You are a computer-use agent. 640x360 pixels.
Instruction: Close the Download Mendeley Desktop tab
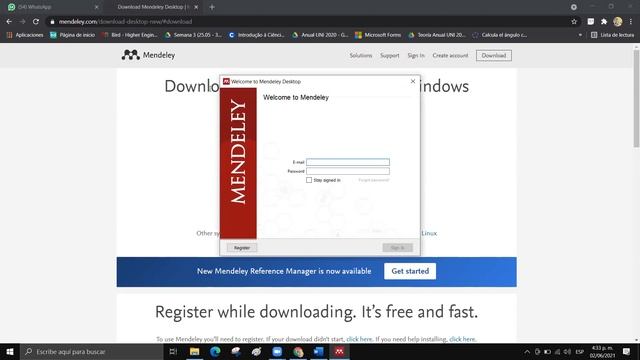click(x=196, y=7)
